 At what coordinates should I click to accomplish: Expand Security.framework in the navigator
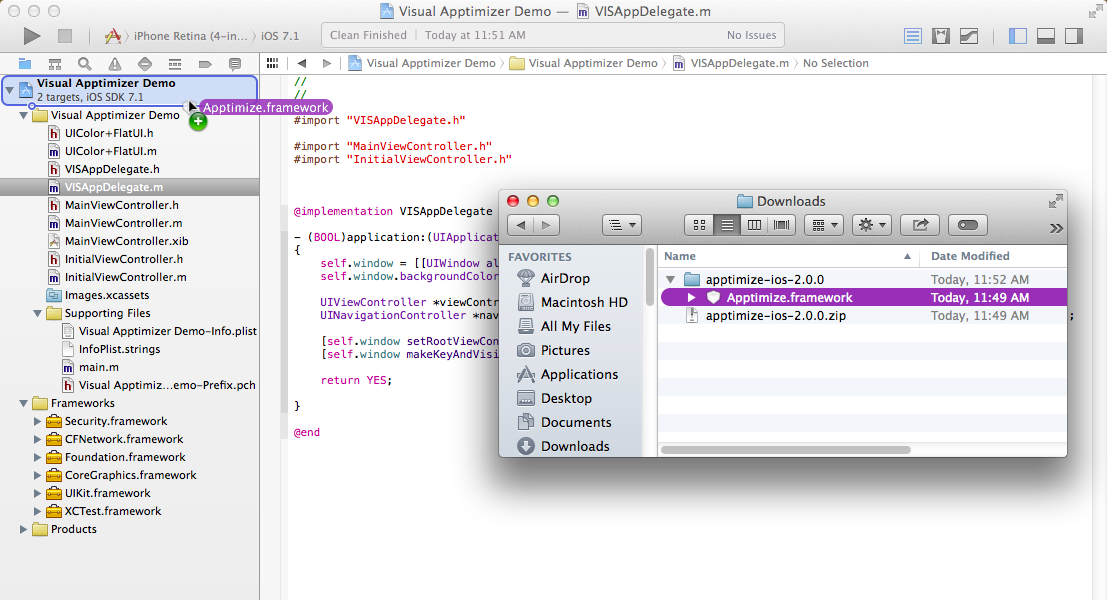[x=38, y=421]
